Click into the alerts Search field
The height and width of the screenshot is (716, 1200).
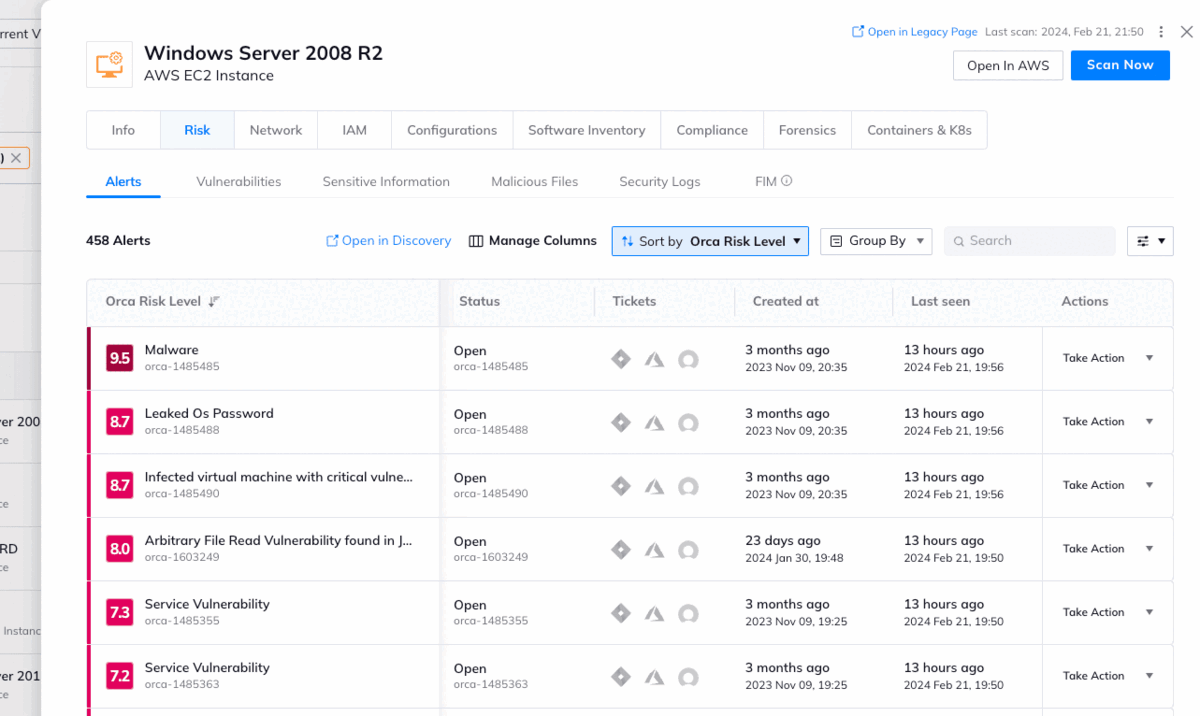(1030, 241)
